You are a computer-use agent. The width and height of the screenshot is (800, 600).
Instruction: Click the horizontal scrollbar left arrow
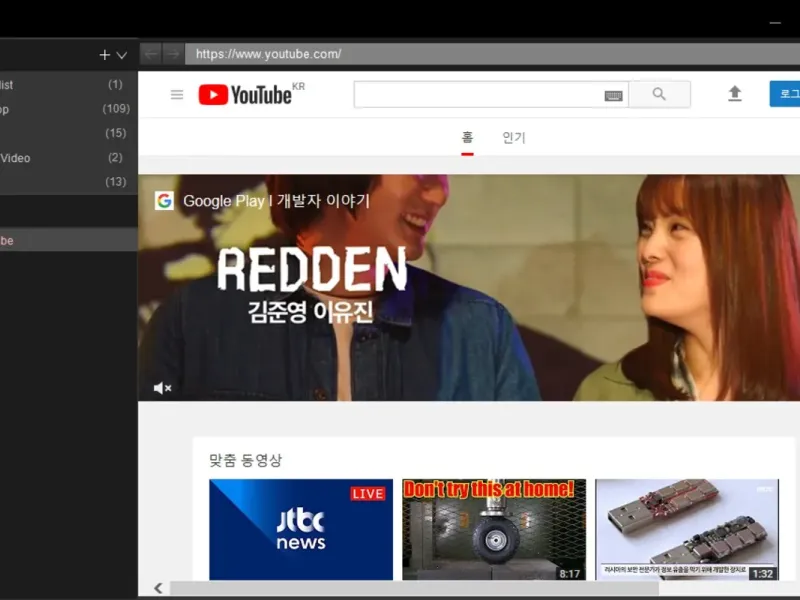point(159,588)
